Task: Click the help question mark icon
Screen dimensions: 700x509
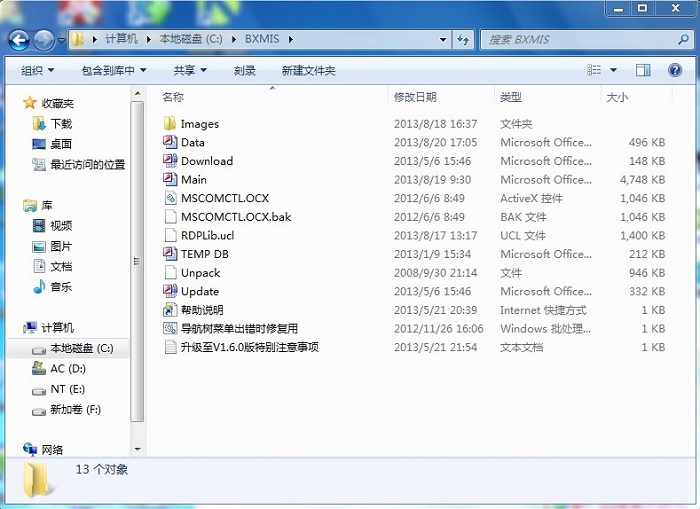Action: click(675, 70)
